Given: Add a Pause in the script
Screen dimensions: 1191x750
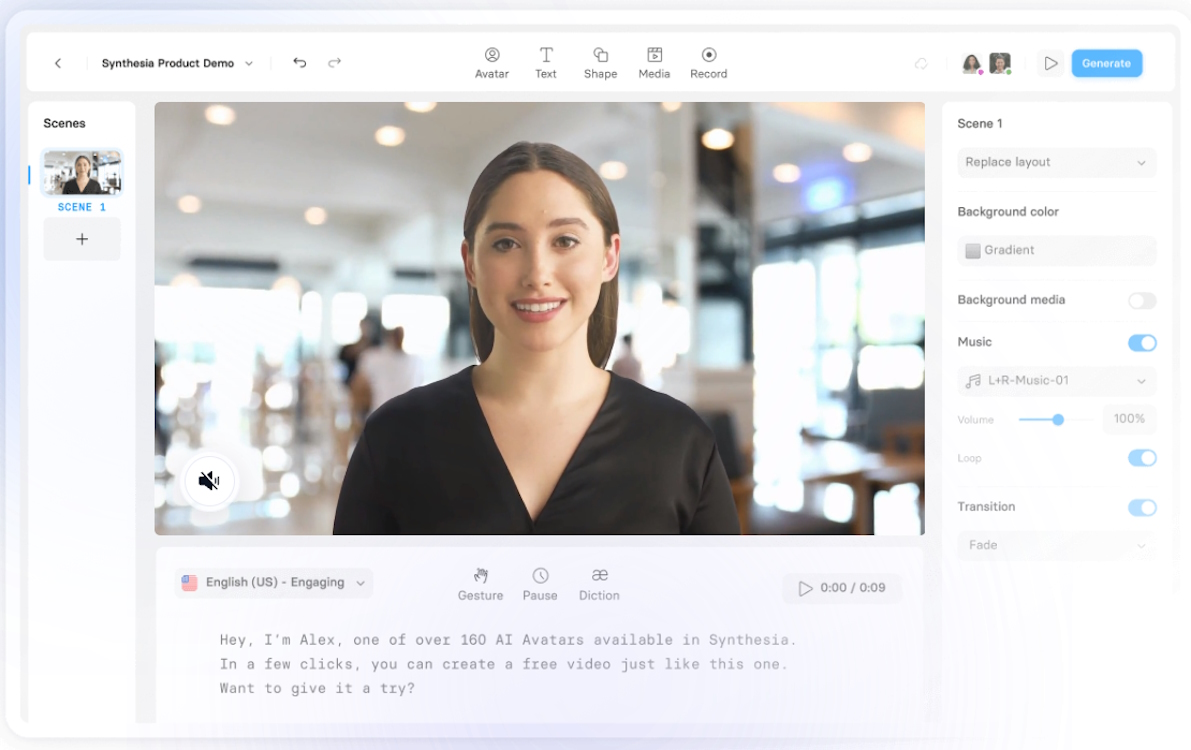Looking at the screenshot, I should point(540,583).
